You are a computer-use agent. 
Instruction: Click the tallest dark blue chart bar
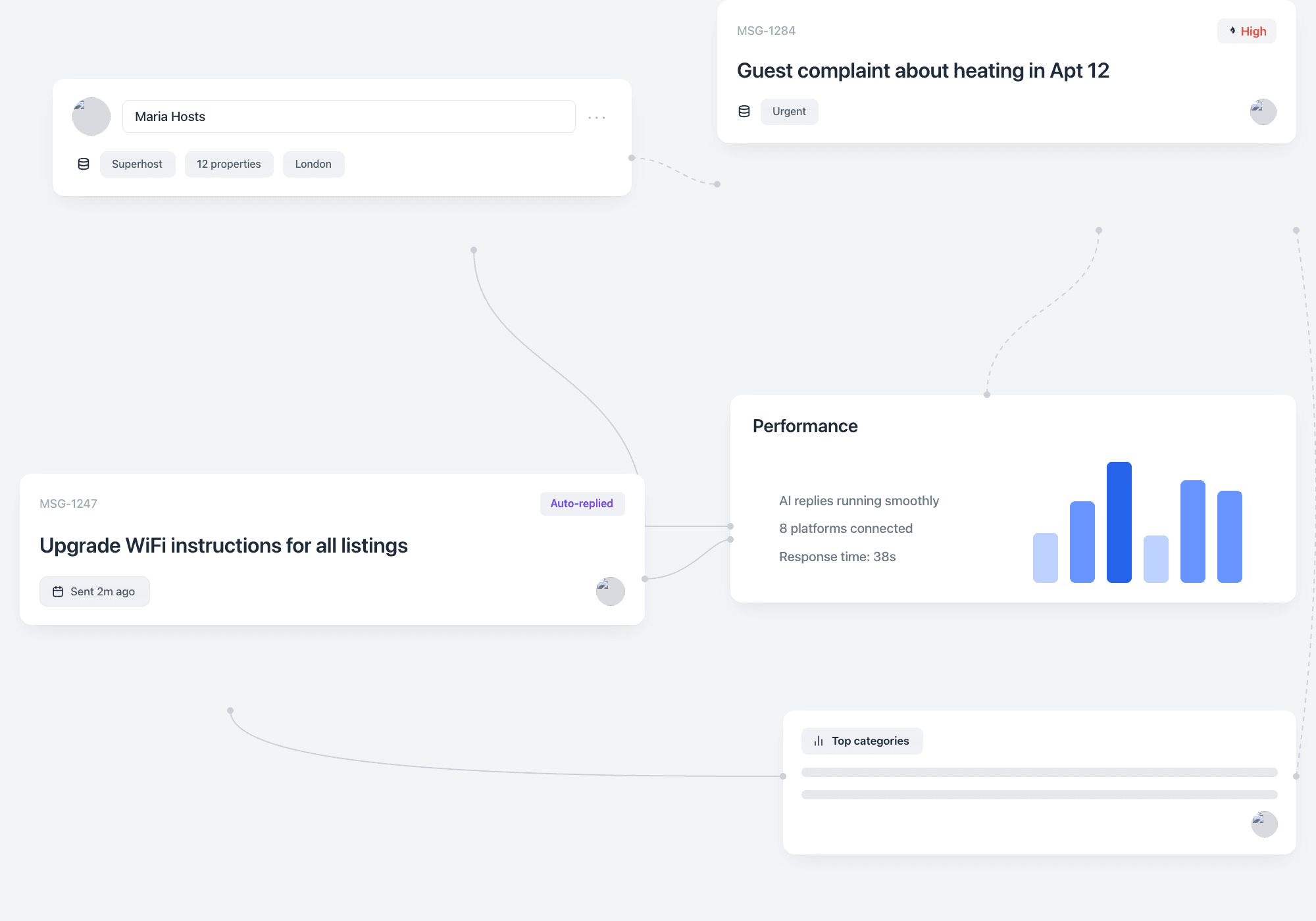click(x=1119, y=522)
